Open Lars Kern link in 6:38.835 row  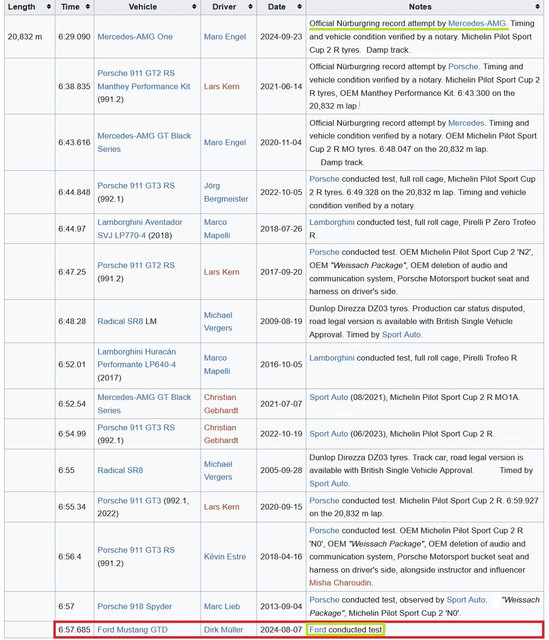(x=222, y=87)
